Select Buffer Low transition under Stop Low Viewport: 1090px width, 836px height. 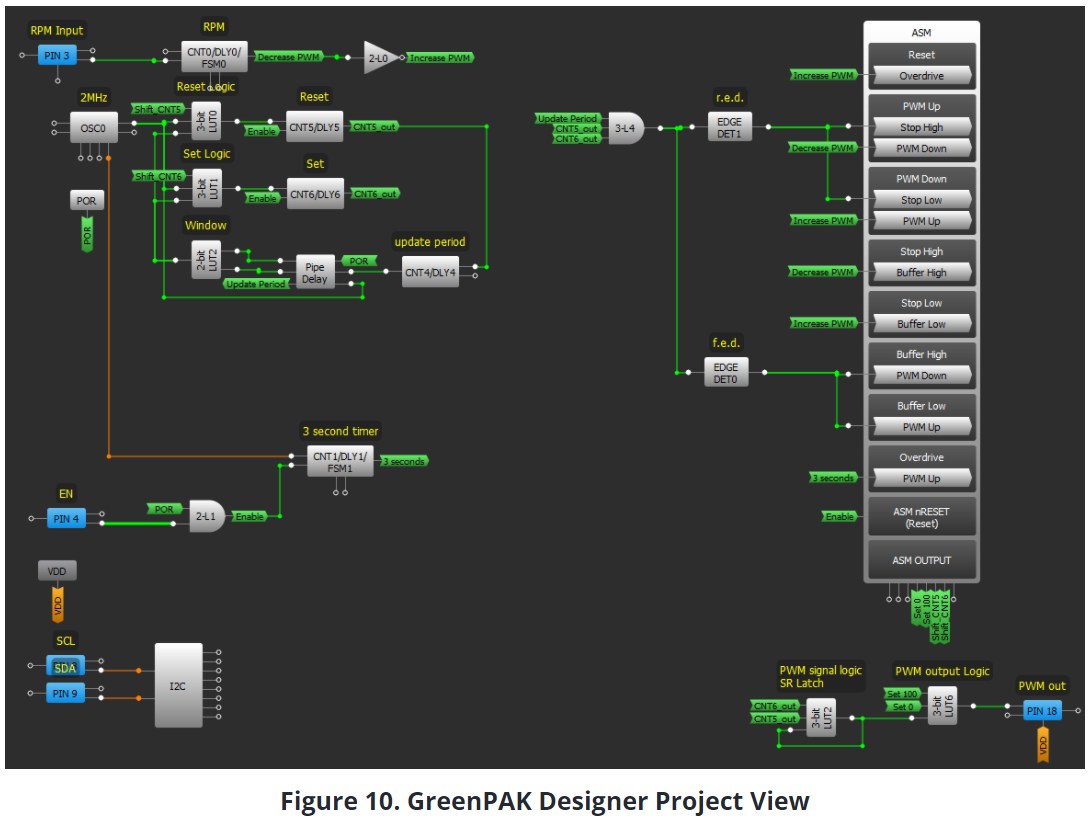tap(922, 324)
